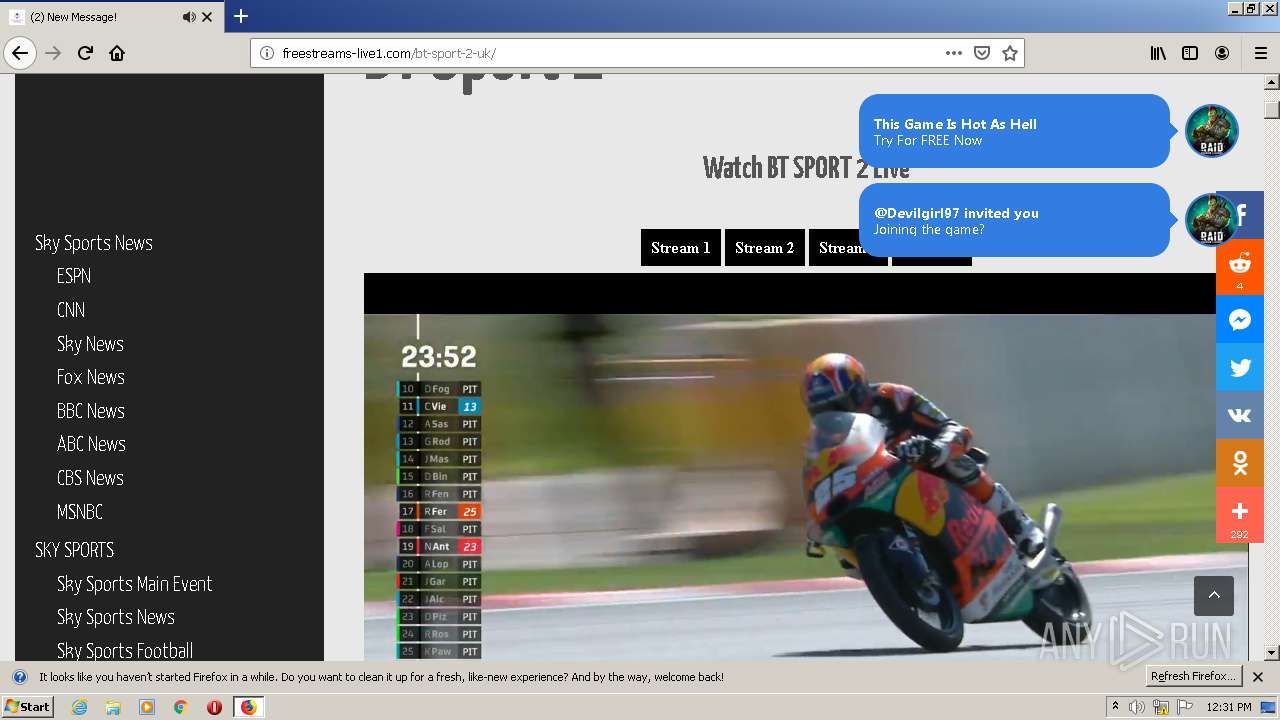This screenshot has height=720, width=1280.
Task: Open File Explorer from the taskbar
Action: [x=113, y=707]
